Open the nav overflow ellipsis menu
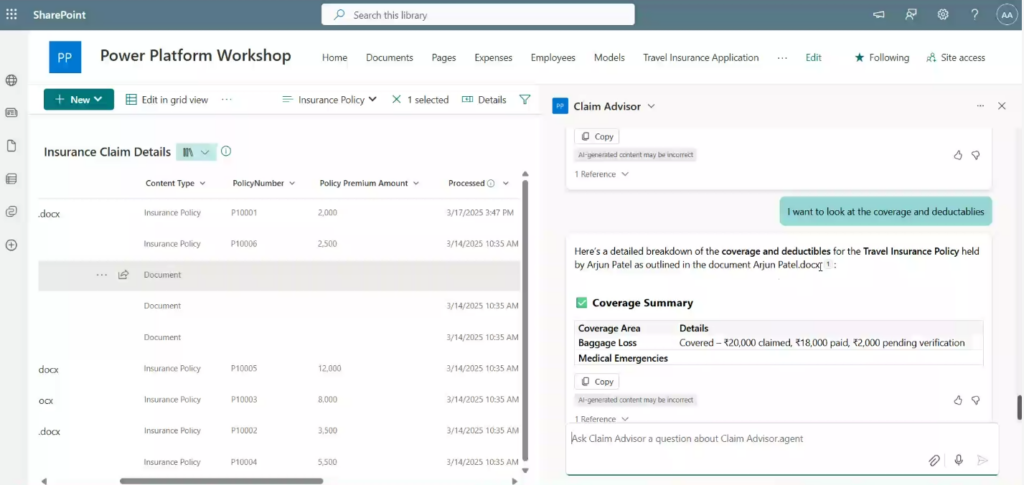Viewport: 1024px width, 485px height. tap(782, 57)
